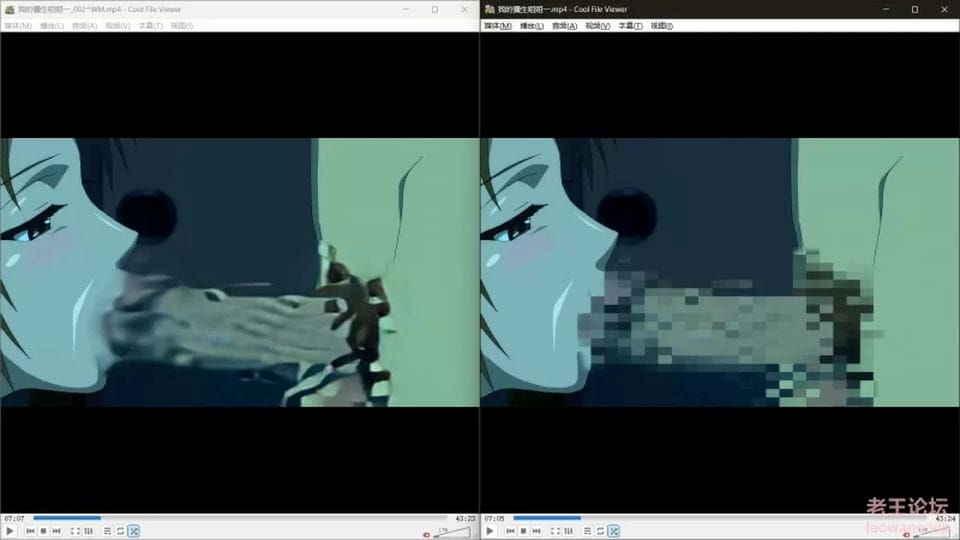Go to previous track in left window
Viewport: 960px width, 540px height.
pyautogui.click(x=30, y=531)
